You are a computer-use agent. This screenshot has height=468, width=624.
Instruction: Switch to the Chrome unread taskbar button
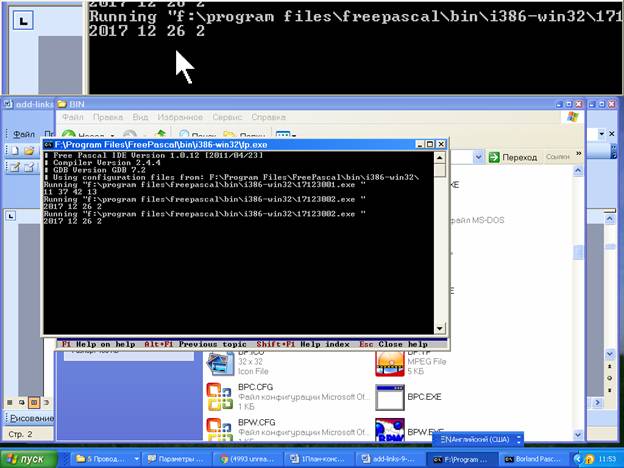click(248, 459)
